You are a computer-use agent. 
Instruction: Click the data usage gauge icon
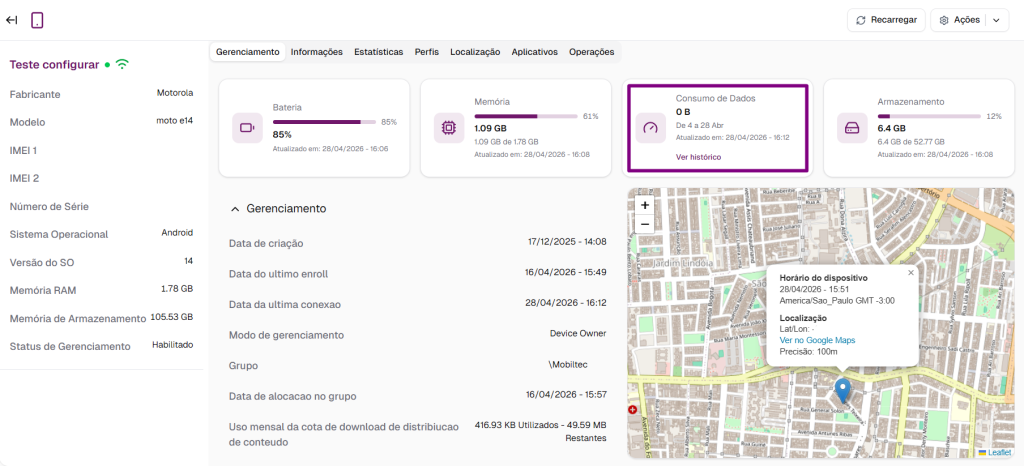651,128
